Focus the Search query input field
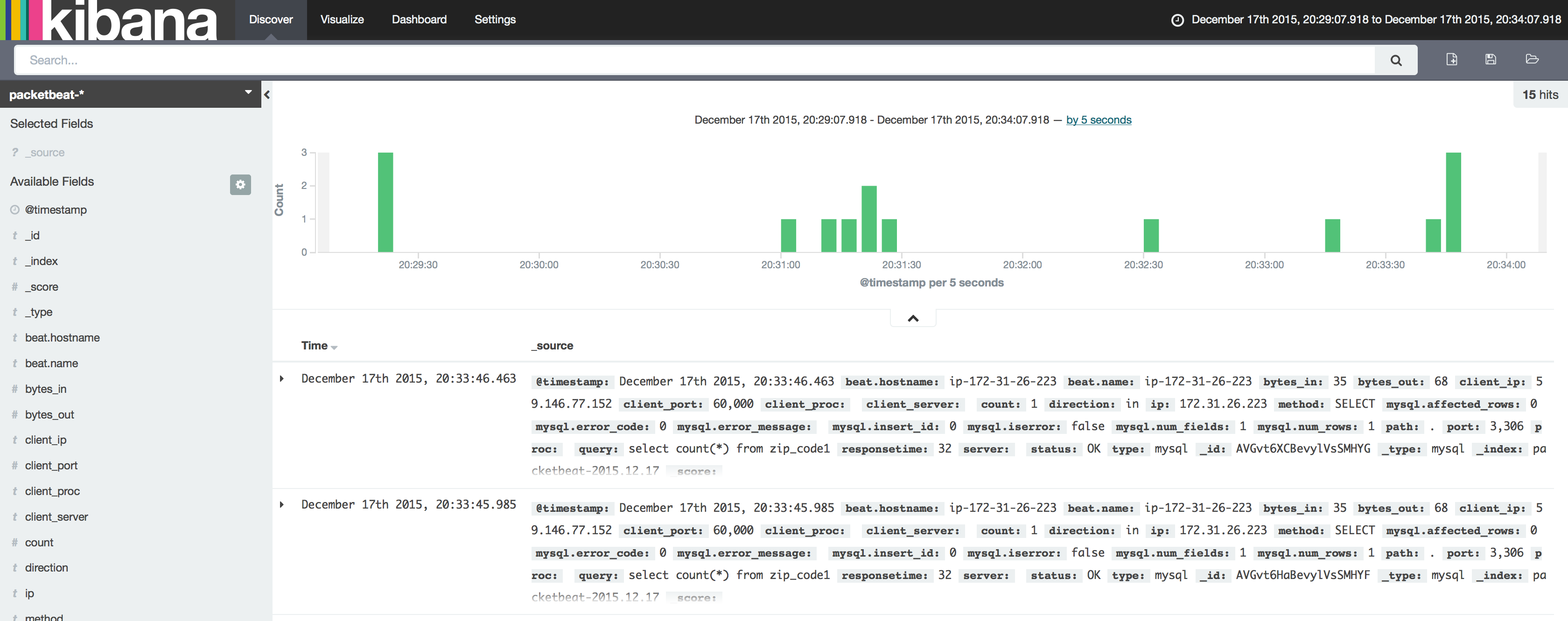Image resolution: width=1568 pixels, height=621 pixels. click(x=694, y=60)
